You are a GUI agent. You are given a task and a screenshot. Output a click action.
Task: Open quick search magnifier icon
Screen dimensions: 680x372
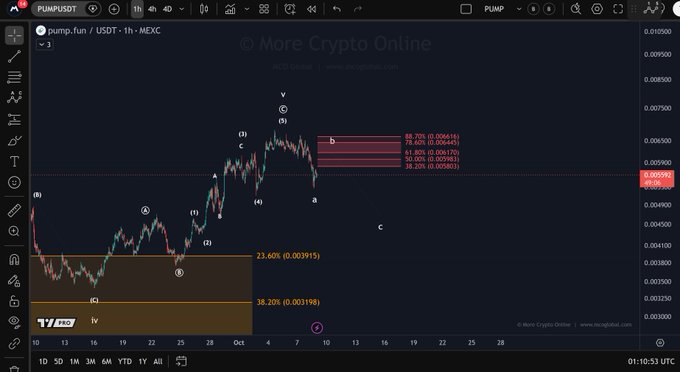pos(576,9)
